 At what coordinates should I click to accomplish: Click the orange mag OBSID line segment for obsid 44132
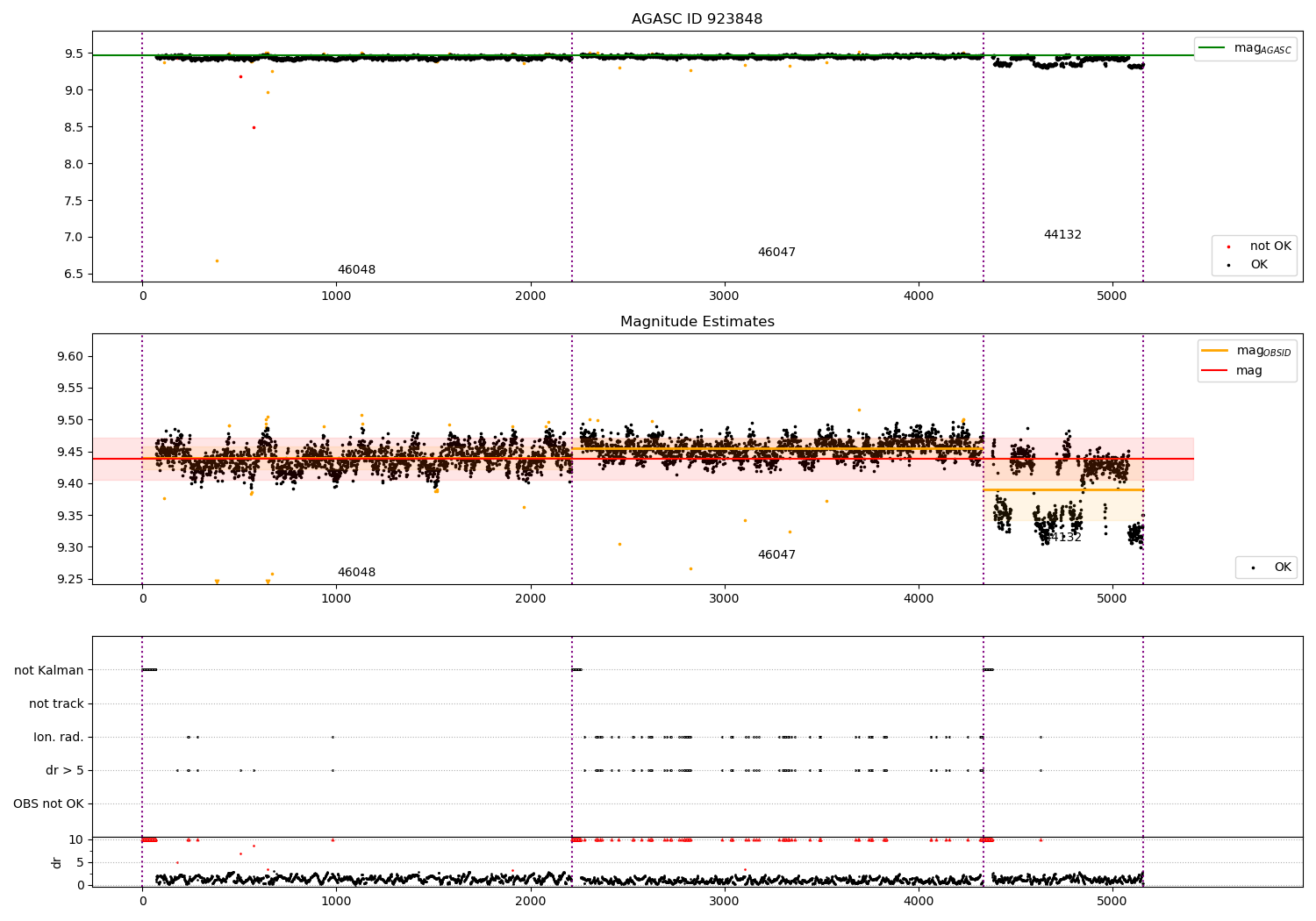click(1063, 489)
